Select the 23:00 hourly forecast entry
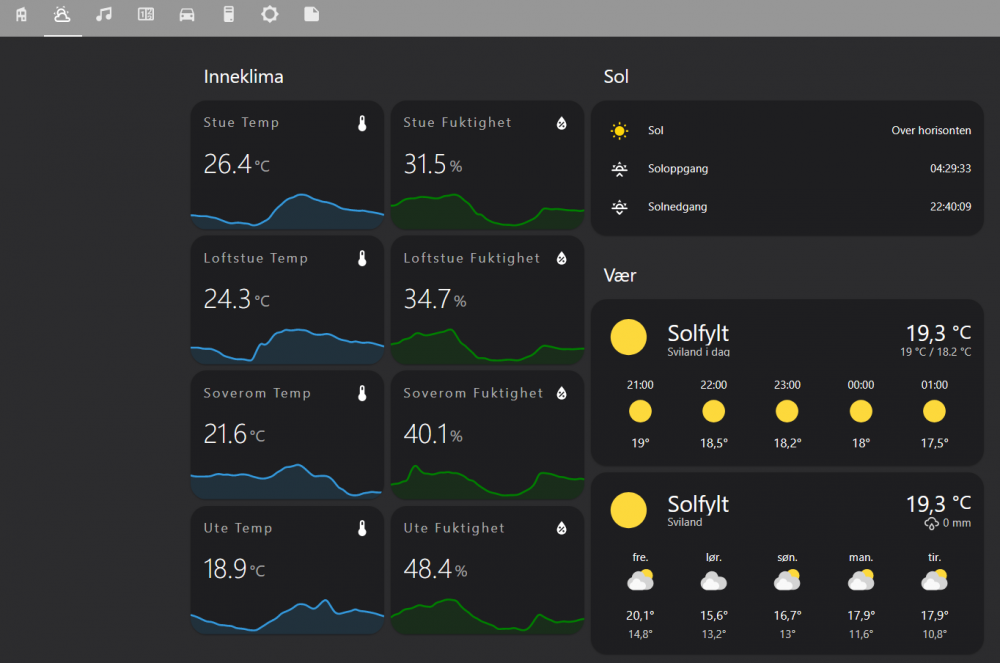Viewport: 1000px width, 663px height. coord(787,413)
